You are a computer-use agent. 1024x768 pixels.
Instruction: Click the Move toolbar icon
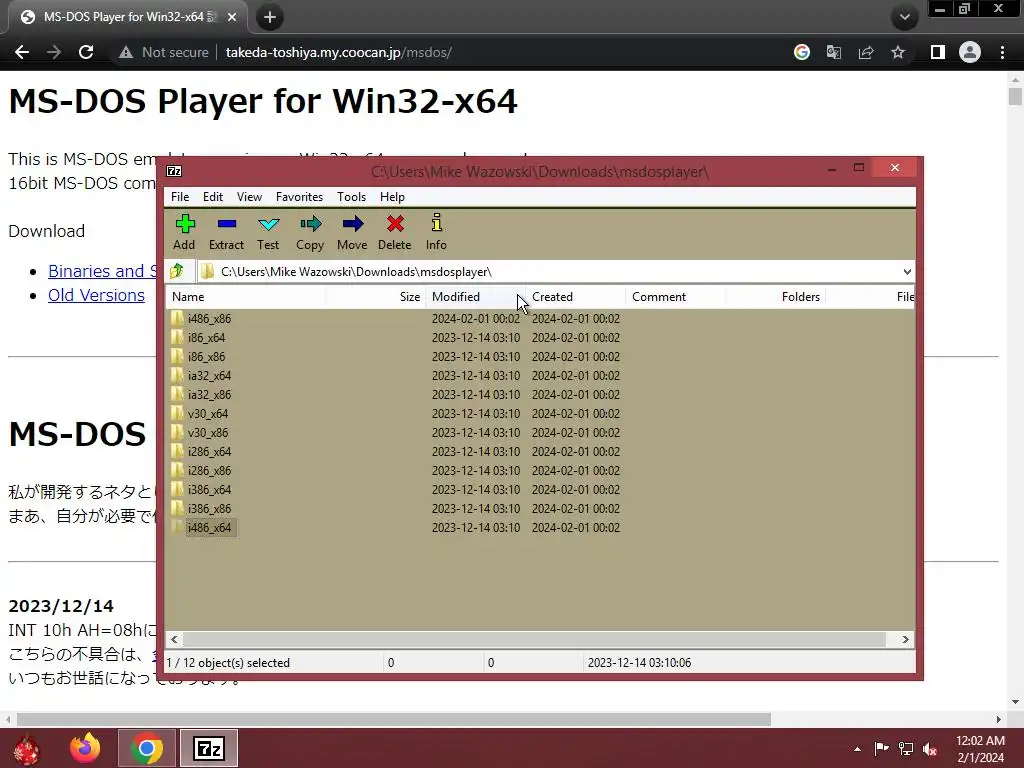353,224
